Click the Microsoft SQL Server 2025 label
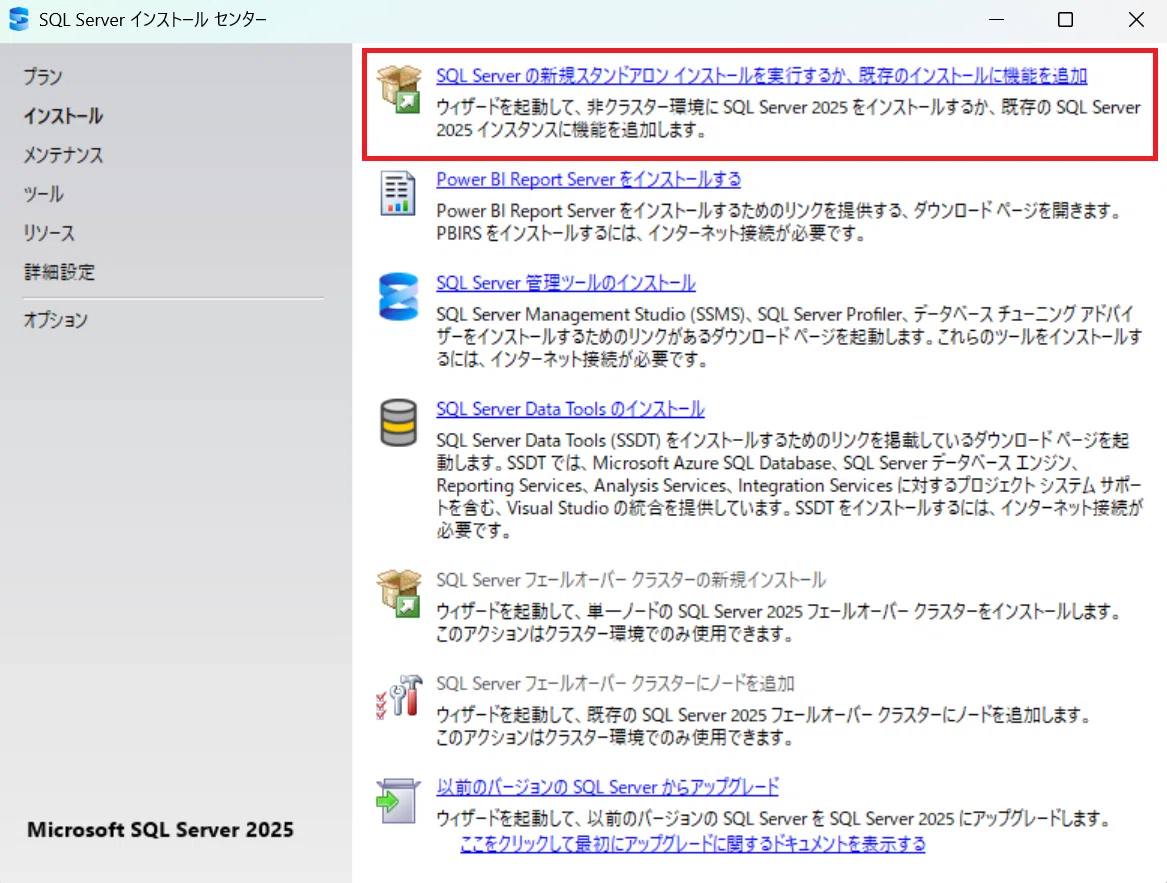Screen dimensions: 1167x883 161,829
